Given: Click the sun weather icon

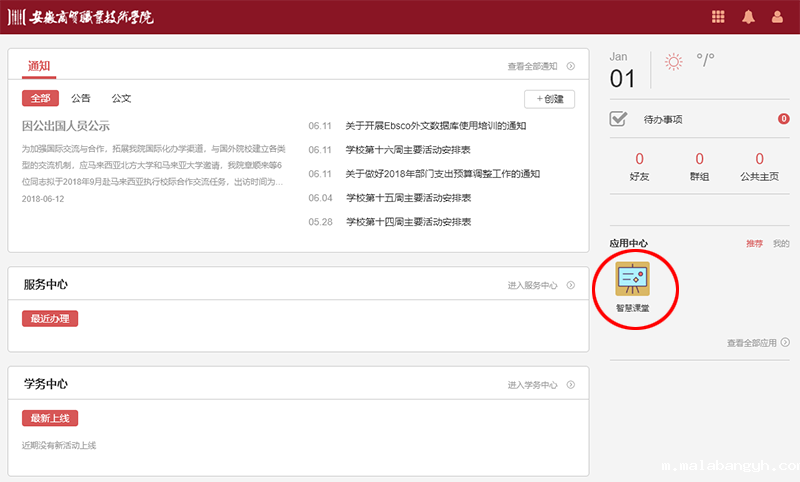Looking at the screenshot, I should tap(674, 62).
